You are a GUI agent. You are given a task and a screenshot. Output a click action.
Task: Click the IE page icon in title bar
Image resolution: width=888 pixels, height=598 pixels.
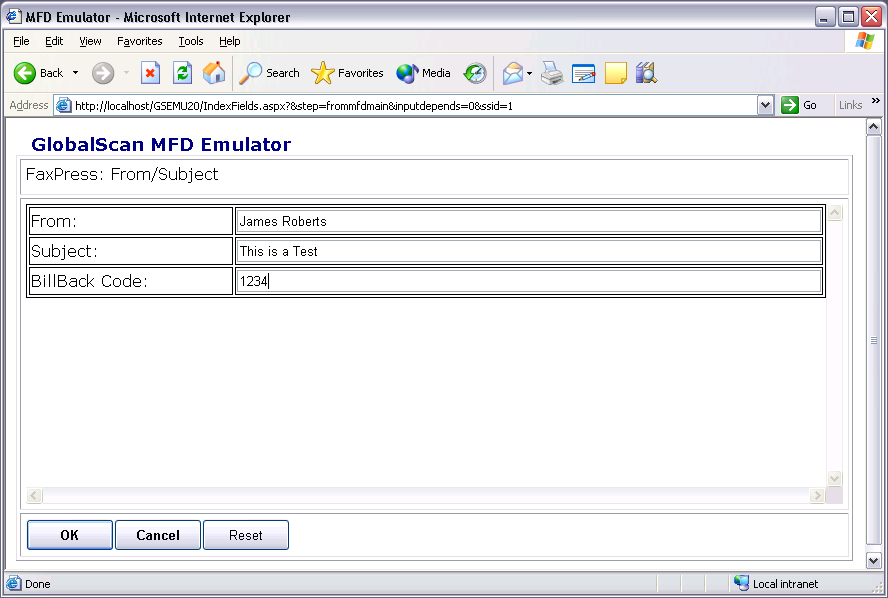[14, 17]
